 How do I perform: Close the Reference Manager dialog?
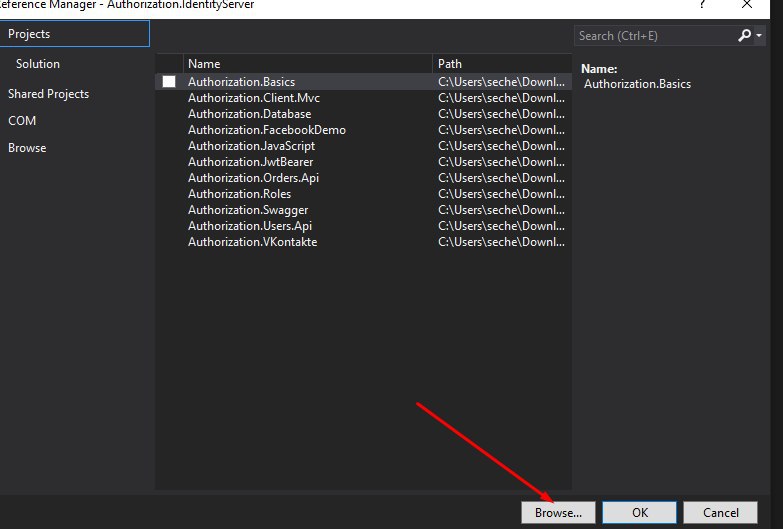tap(747, 4)
